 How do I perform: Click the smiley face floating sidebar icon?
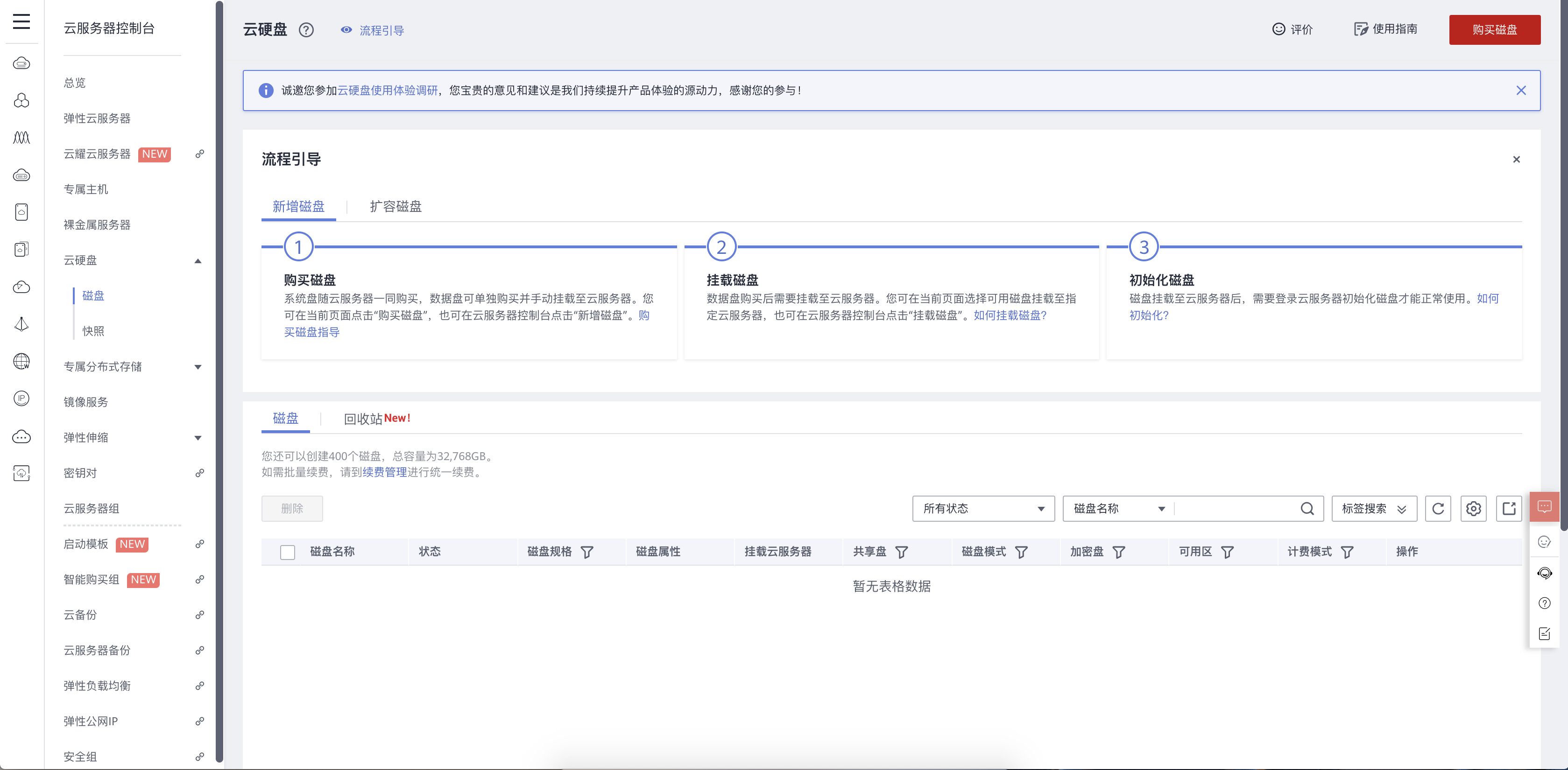click(x=1544, y=542)
